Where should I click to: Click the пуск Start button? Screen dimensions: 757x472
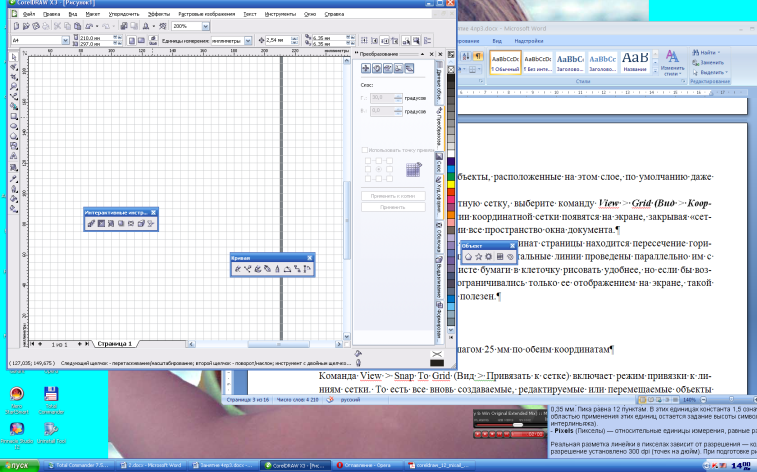tap(19, 466)
